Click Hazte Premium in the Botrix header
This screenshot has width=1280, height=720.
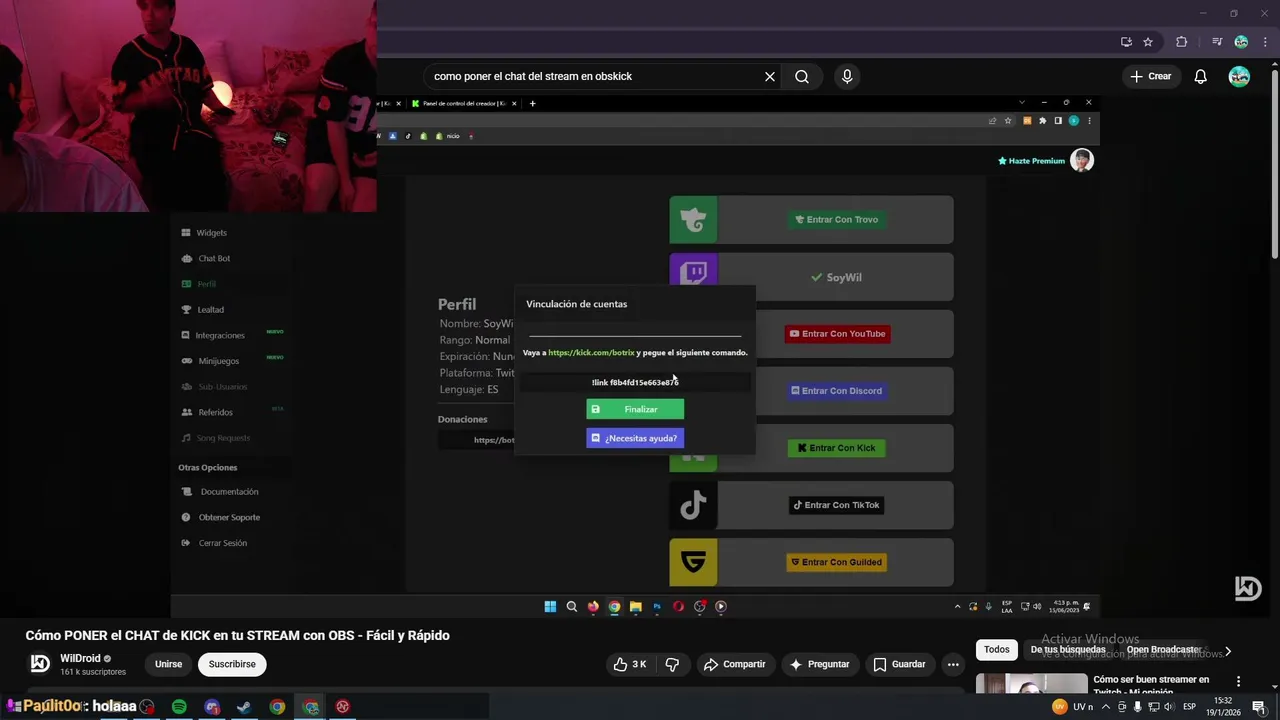pos(1031,161)
